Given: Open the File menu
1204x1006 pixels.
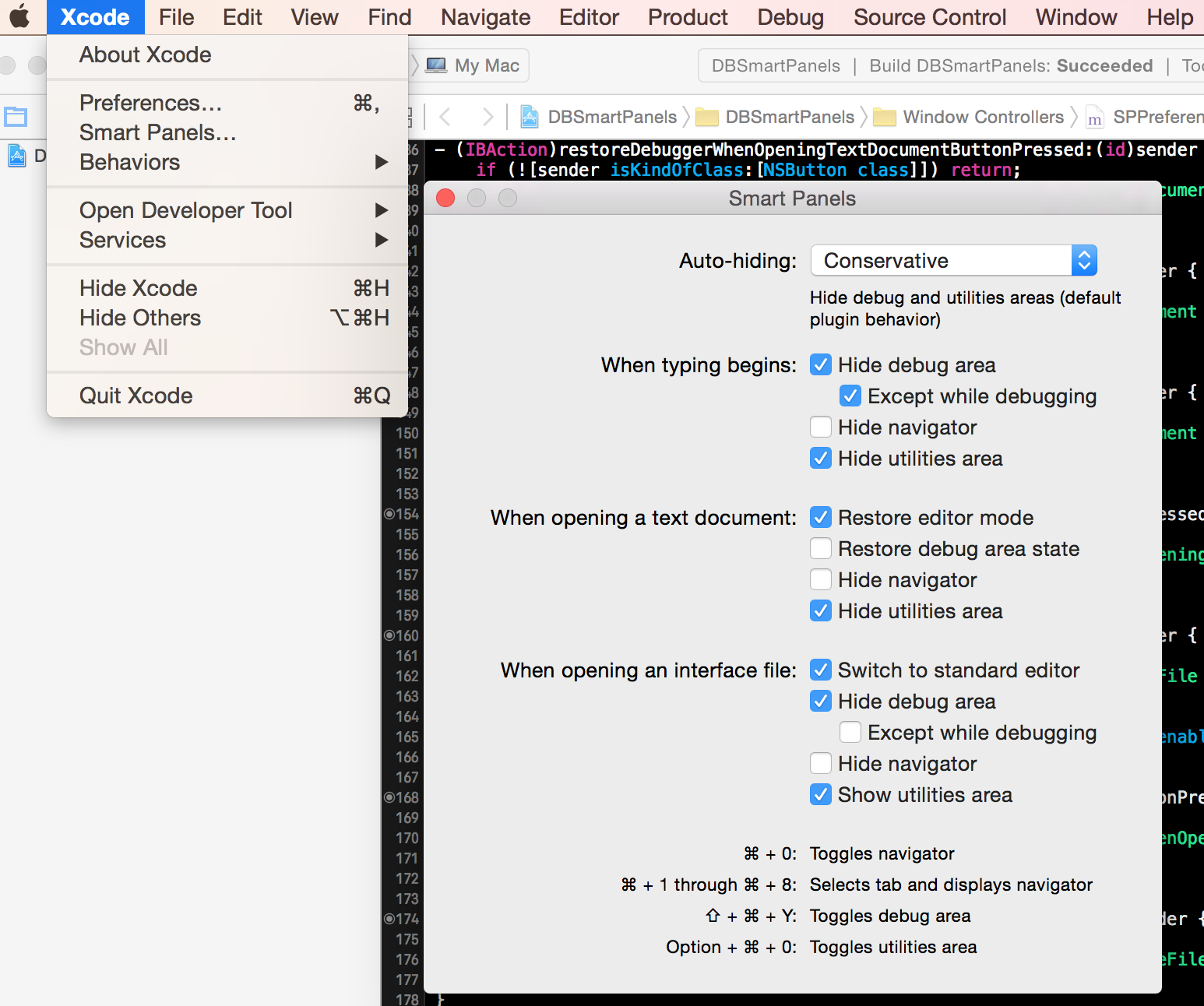Looking at the screenshot, I should (177, 17).
